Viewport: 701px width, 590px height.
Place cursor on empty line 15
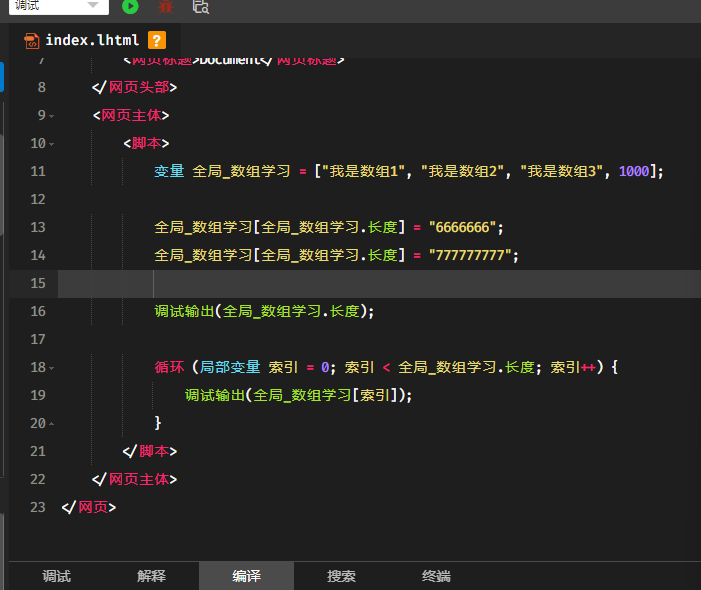tap(379, 283)
